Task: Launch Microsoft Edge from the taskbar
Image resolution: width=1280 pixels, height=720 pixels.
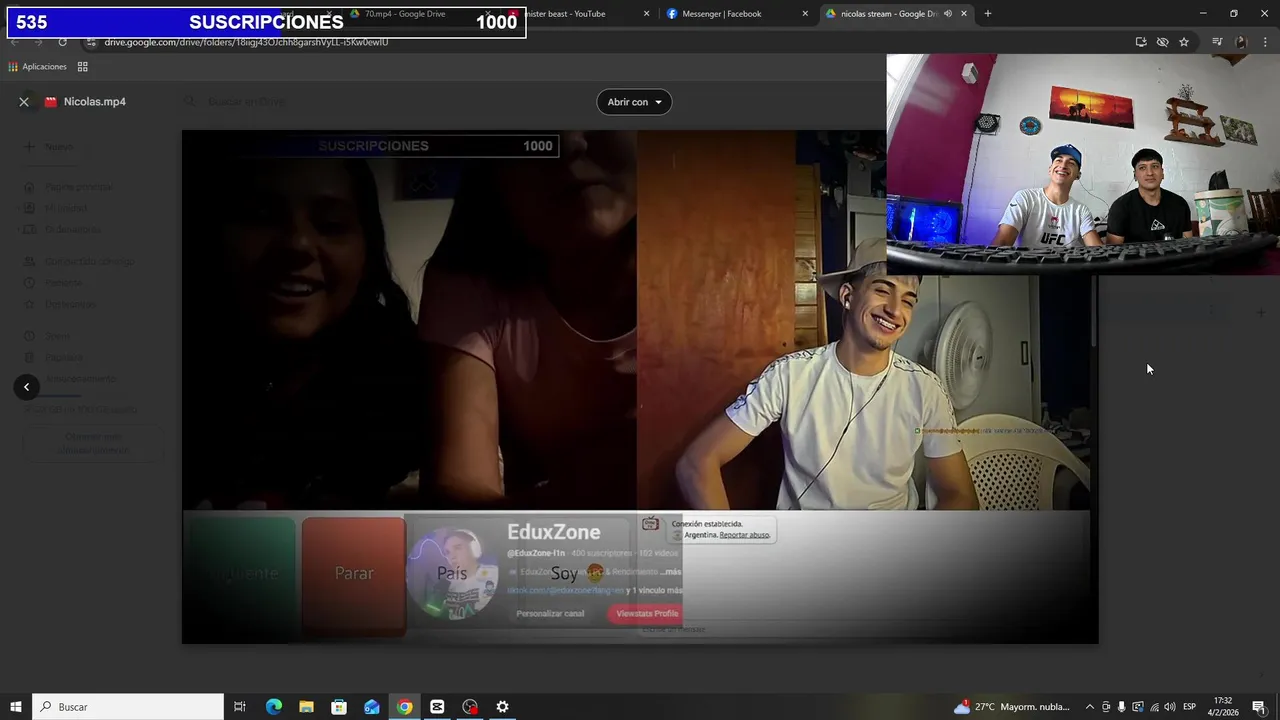Action: [x=274, y=707]
